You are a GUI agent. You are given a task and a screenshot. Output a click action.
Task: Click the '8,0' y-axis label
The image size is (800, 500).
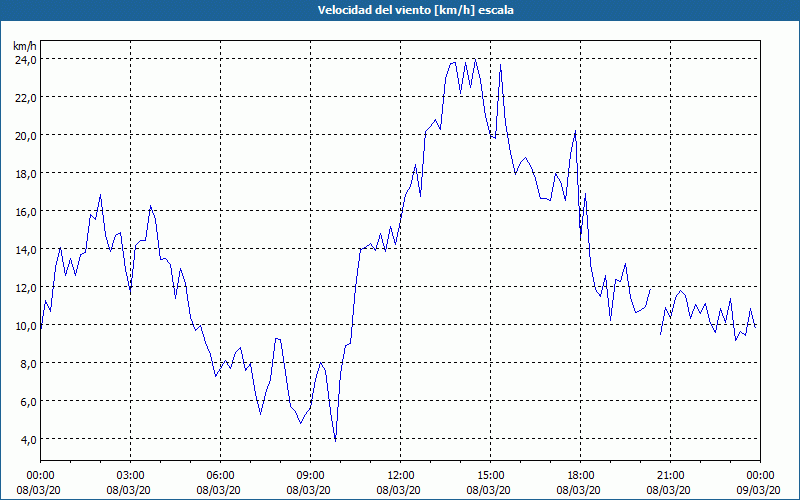[x=28, y=364]
